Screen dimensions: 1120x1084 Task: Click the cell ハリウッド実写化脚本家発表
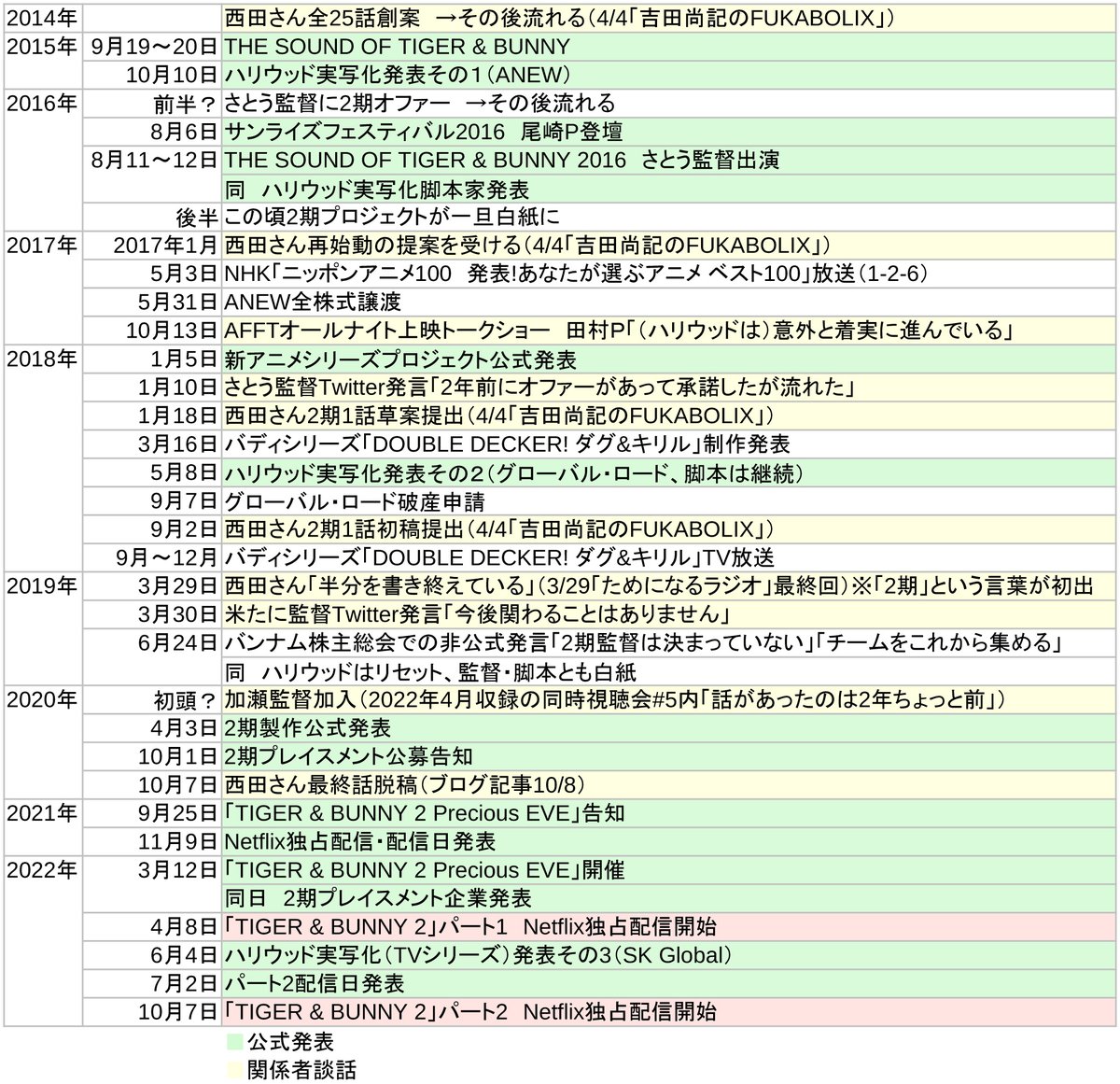point(669,189)
